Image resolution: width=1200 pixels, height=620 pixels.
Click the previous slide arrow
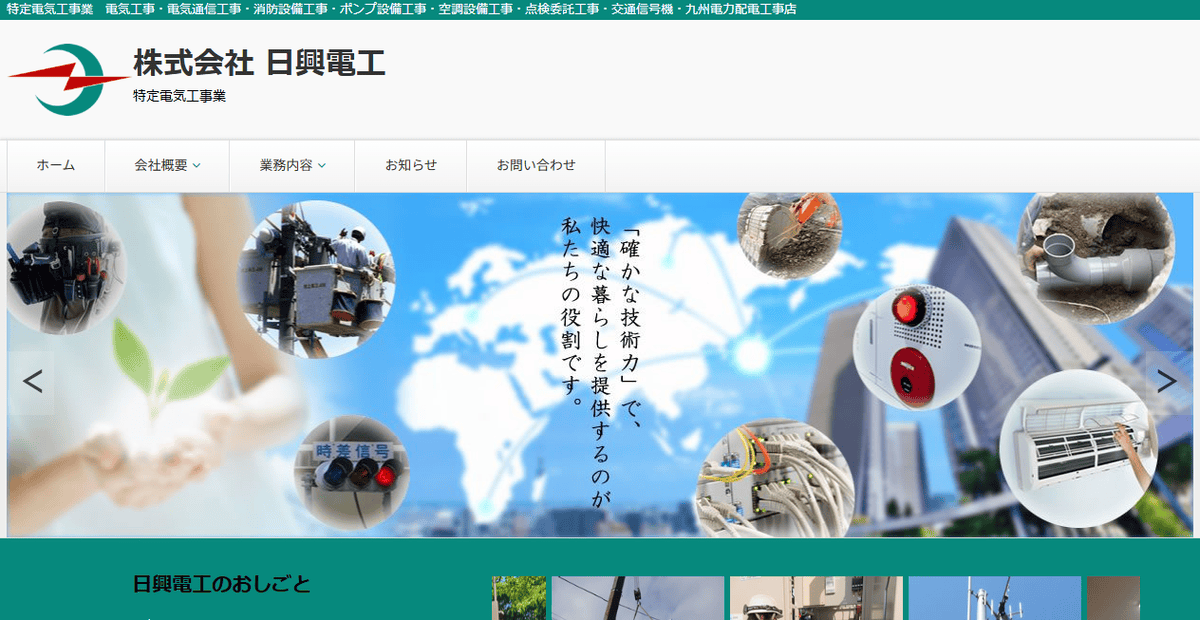pos(32,380)
